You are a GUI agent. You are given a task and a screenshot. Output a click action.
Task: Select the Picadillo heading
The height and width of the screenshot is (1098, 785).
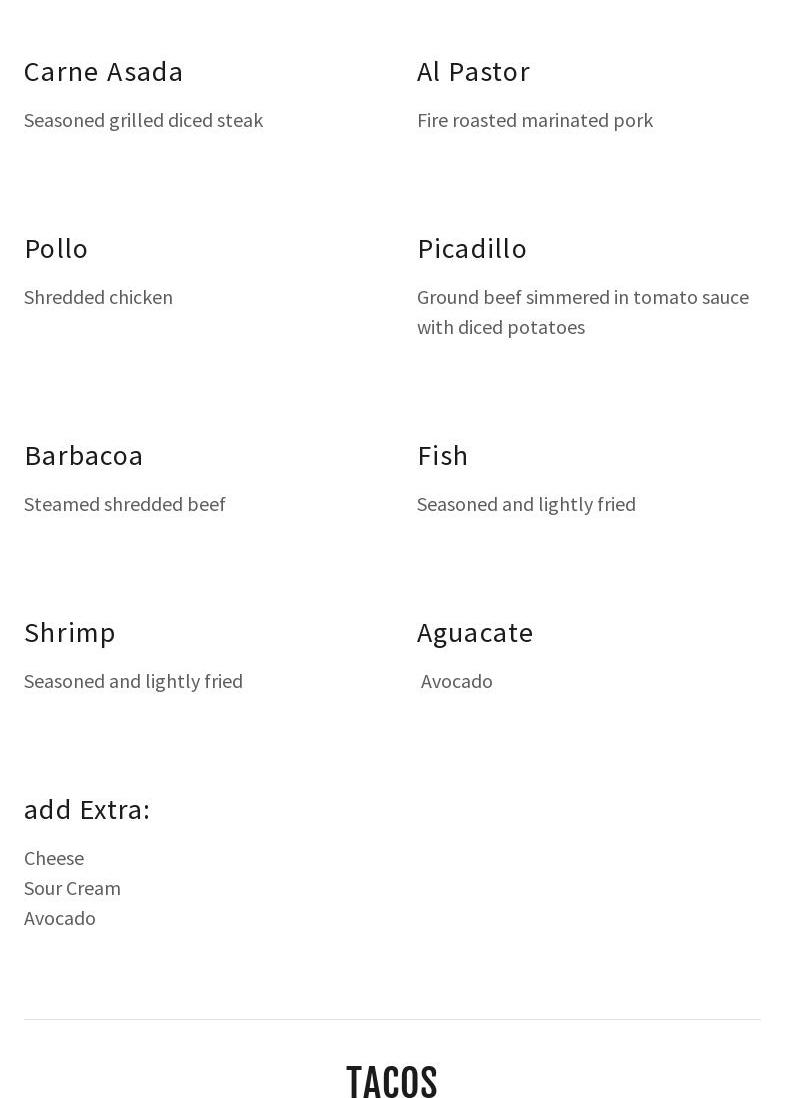click(x=471, y=249)
